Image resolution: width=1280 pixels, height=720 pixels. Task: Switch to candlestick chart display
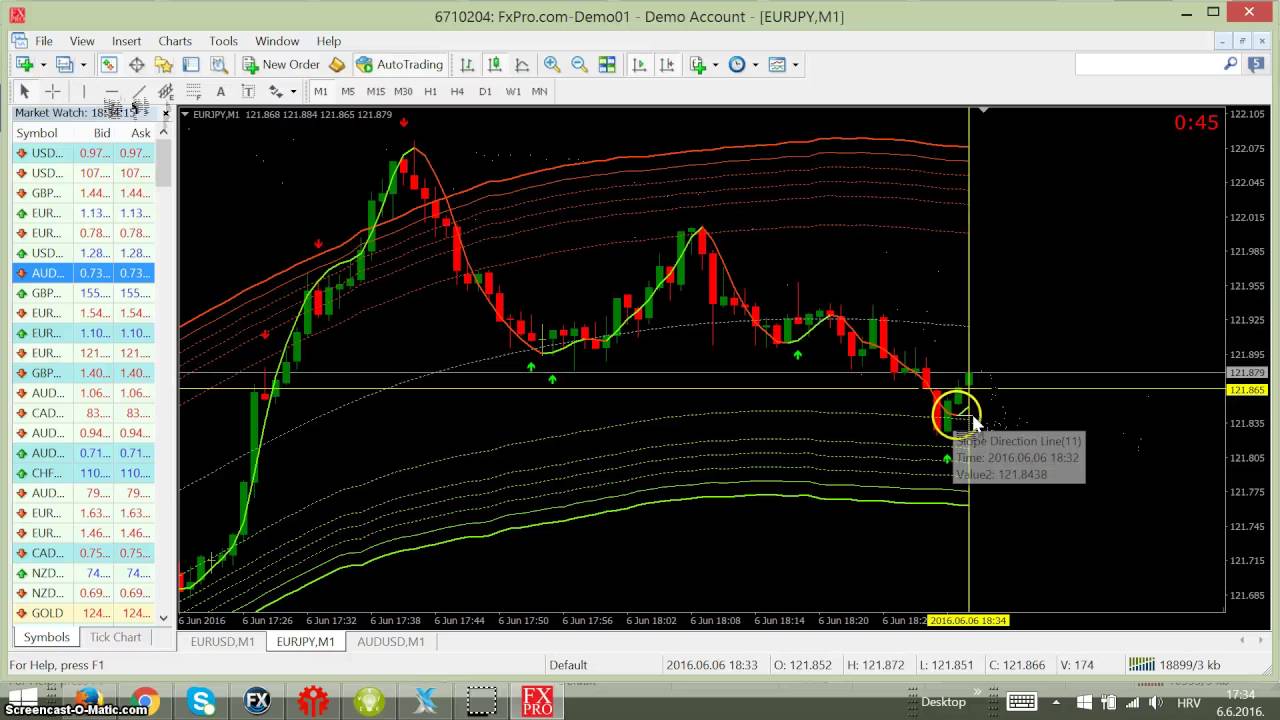click(494, 64)
